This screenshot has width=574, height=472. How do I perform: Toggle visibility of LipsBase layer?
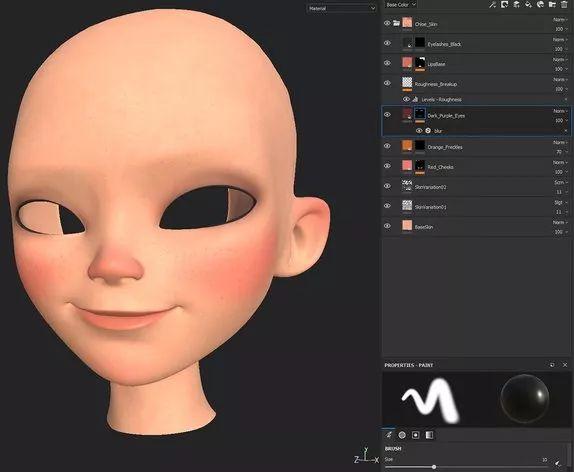coord(387,63)
